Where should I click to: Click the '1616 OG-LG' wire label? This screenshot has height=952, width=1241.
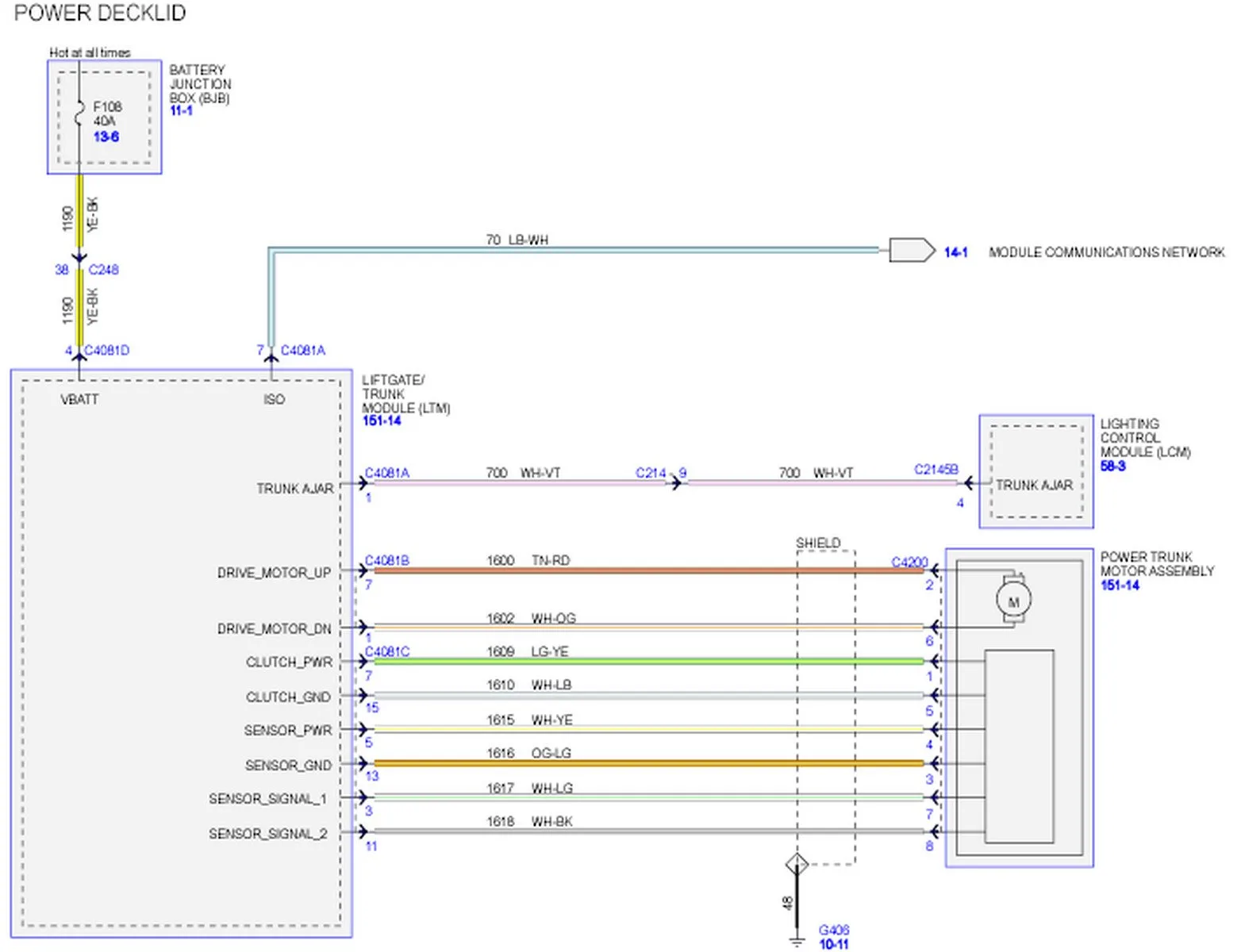tap(528, 754)
